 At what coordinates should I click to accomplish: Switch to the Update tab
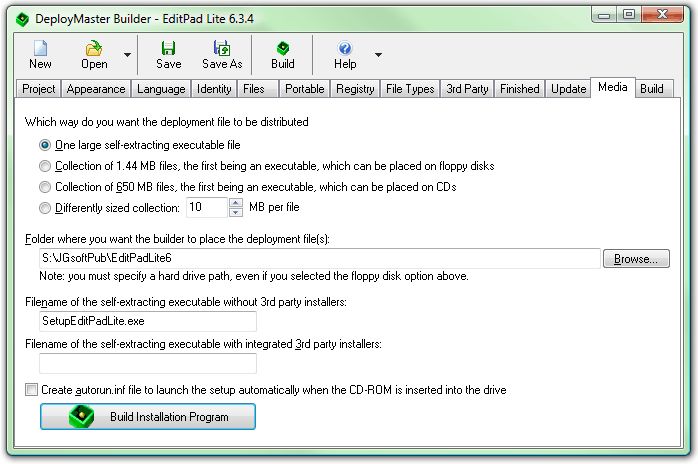[568, 89]
